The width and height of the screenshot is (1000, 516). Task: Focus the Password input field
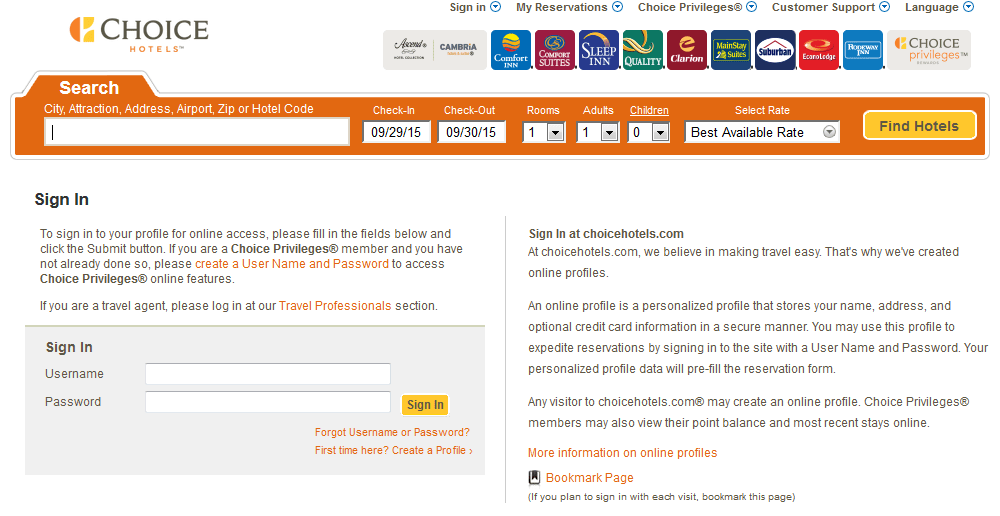coord(268,402)
